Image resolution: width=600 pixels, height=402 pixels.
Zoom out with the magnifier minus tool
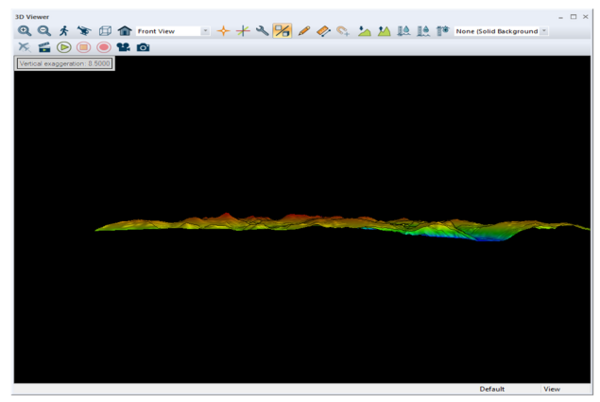tap(44, 31)
